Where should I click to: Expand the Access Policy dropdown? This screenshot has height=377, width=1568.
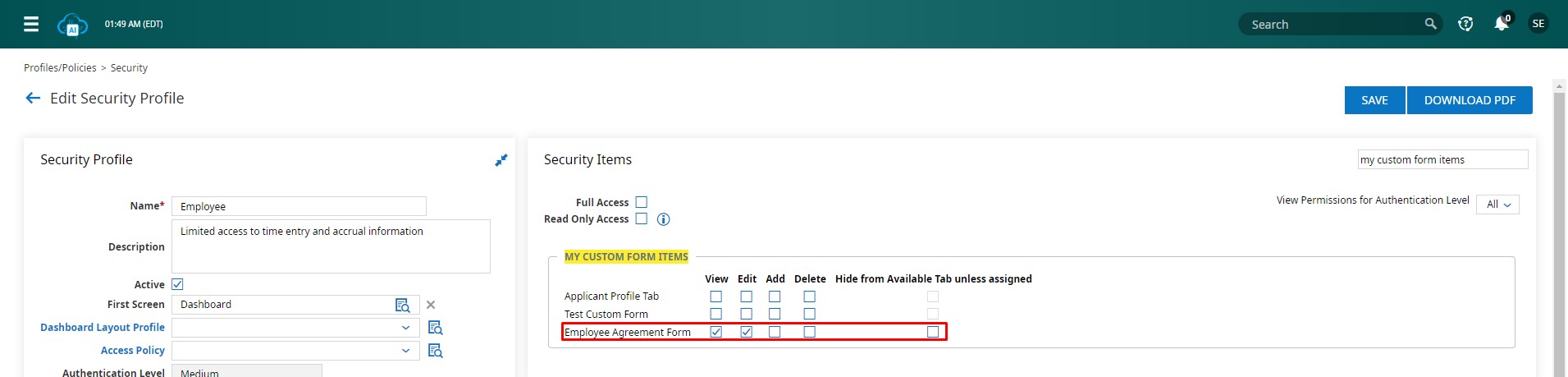tap(405, 351)
